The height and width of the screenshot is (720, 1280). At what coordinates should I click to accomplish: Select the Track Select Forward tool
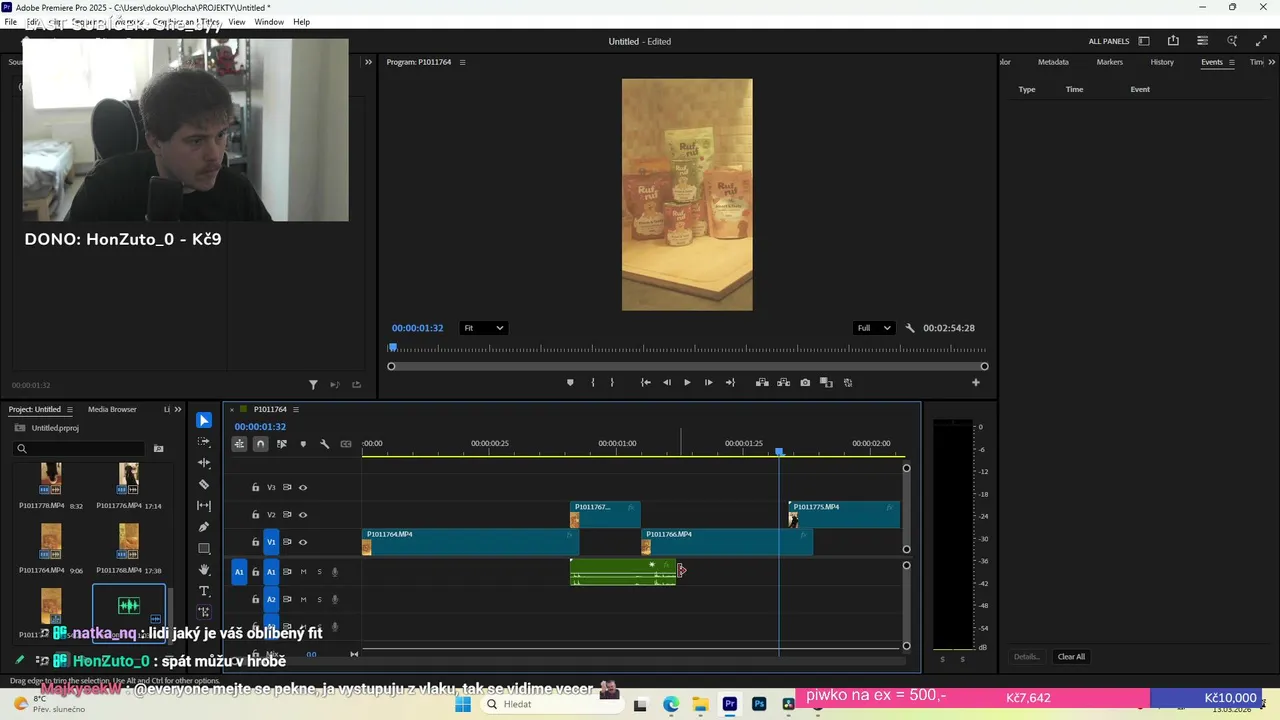[x=204, y=442]
